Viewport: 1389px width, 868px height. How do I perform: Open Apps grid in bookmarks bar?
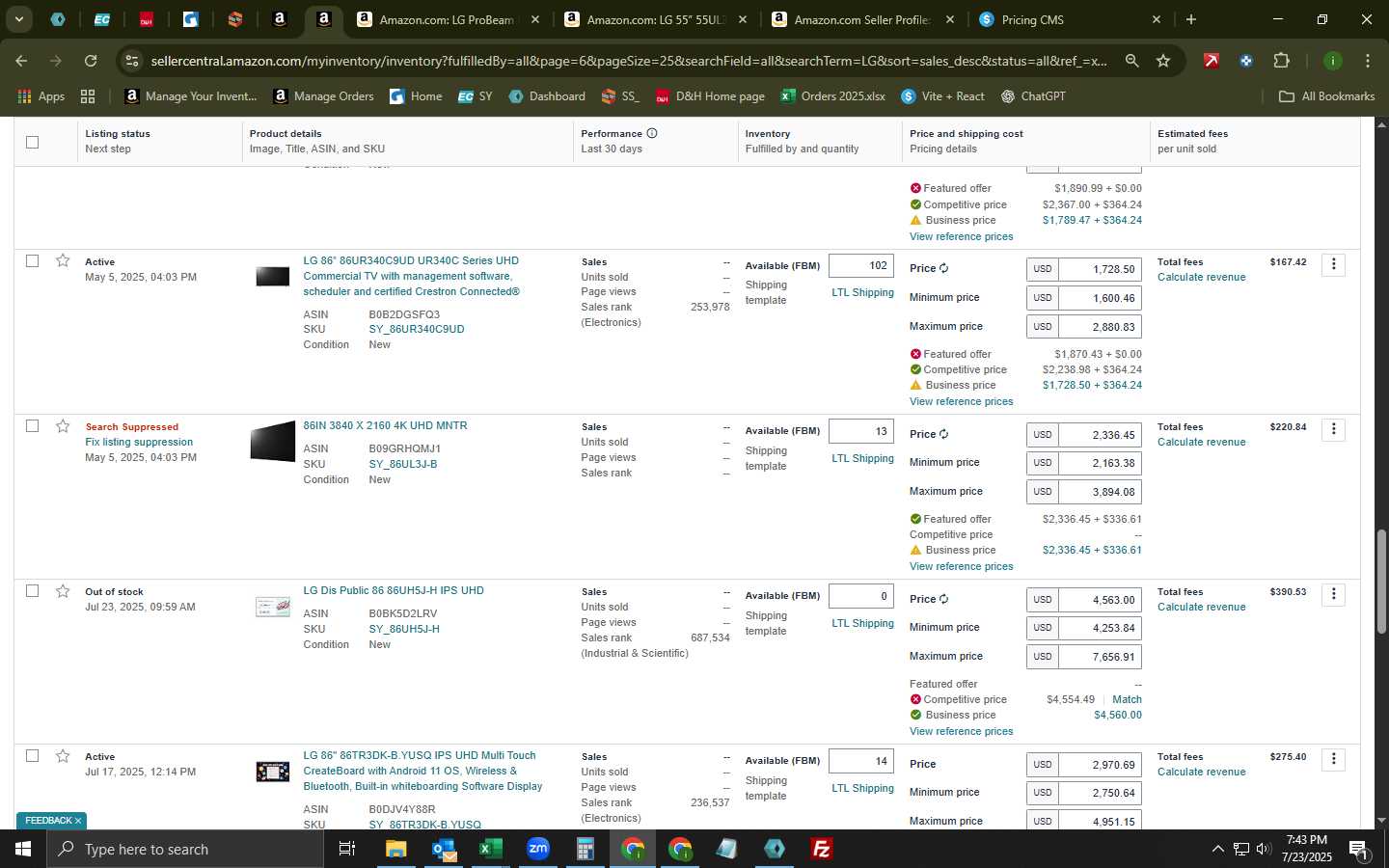pyautogui.click(x=41, y=96)
